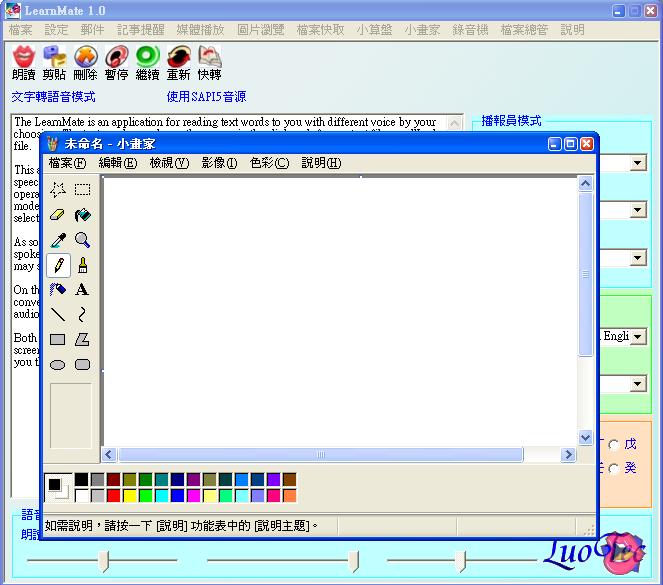Select the Magnifier tool in Paint
Screen dimensions: 663x585
click(x=82, y=240)
